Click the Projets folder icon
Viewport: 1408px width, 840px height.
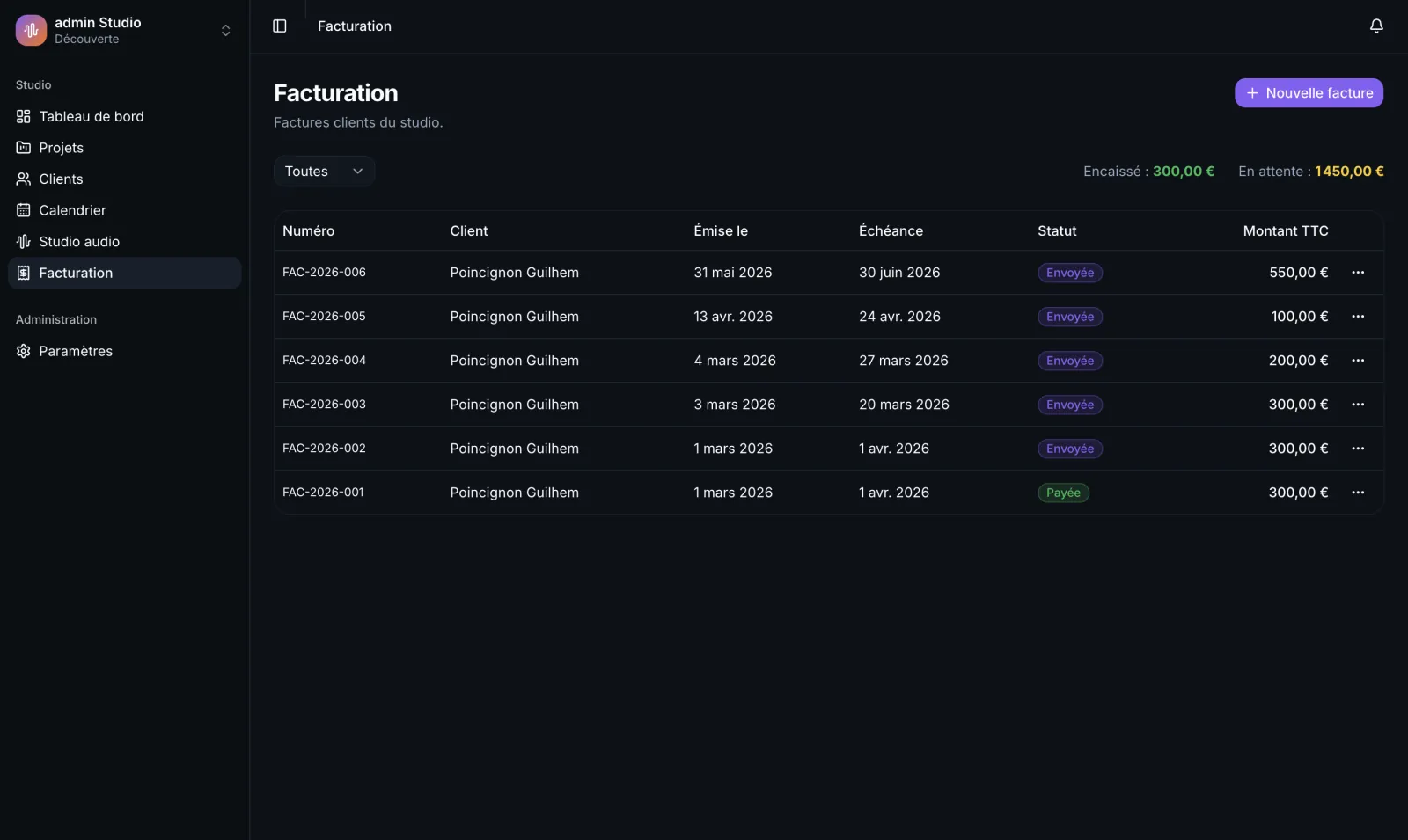[x=24, y=148]
